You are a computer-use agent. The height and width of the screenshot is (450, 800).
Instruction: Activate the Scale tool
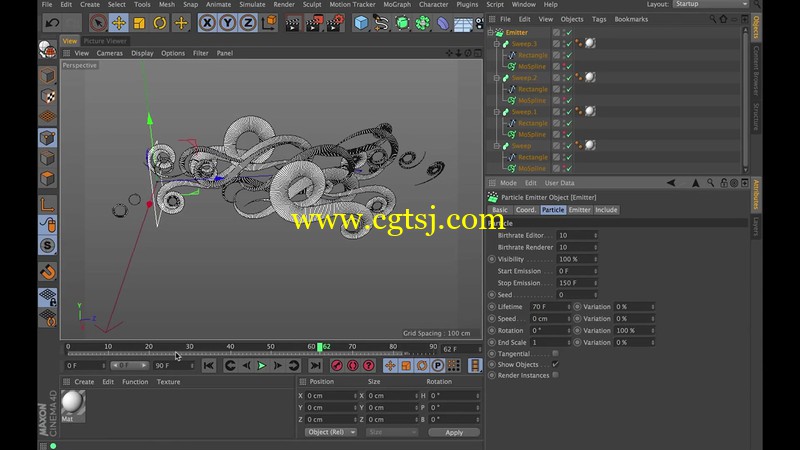(139, 23)
